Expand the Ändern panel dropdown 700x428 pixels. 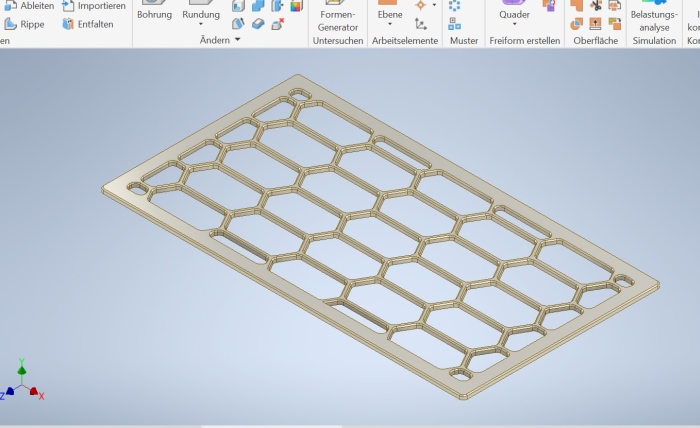click(x=237, y=40)
